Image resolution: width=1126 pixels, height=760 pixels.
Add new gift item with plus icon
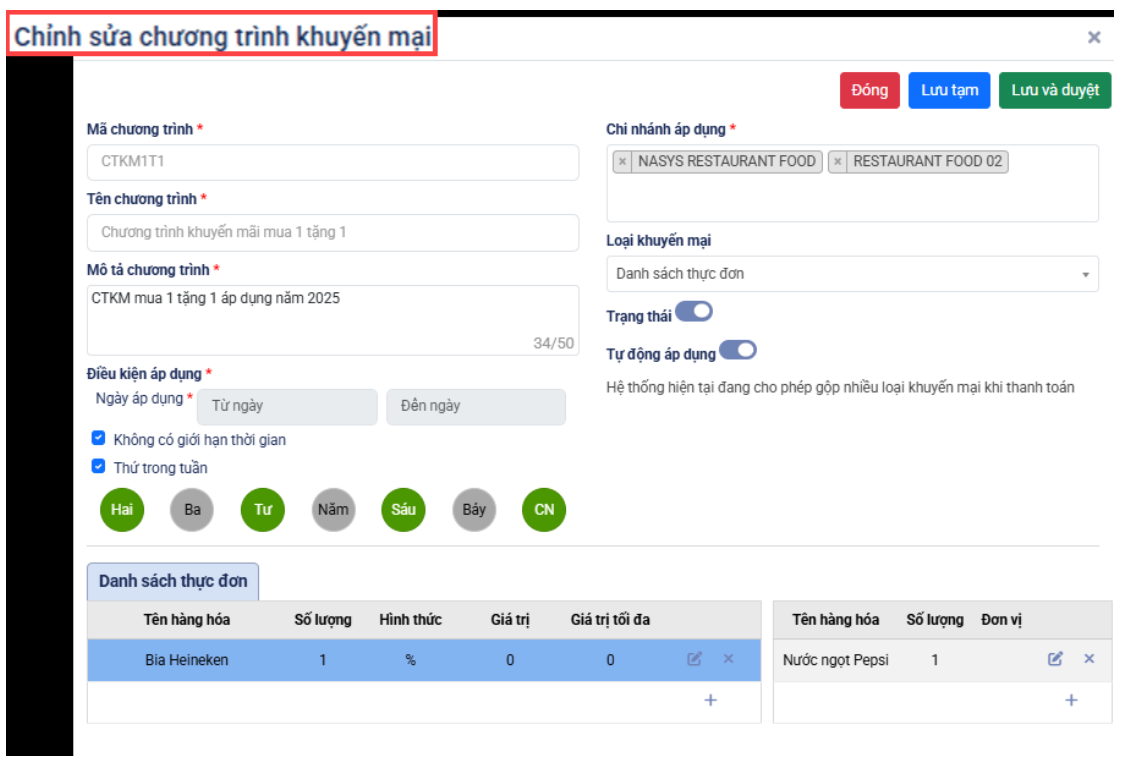[x=1071, y=700]
